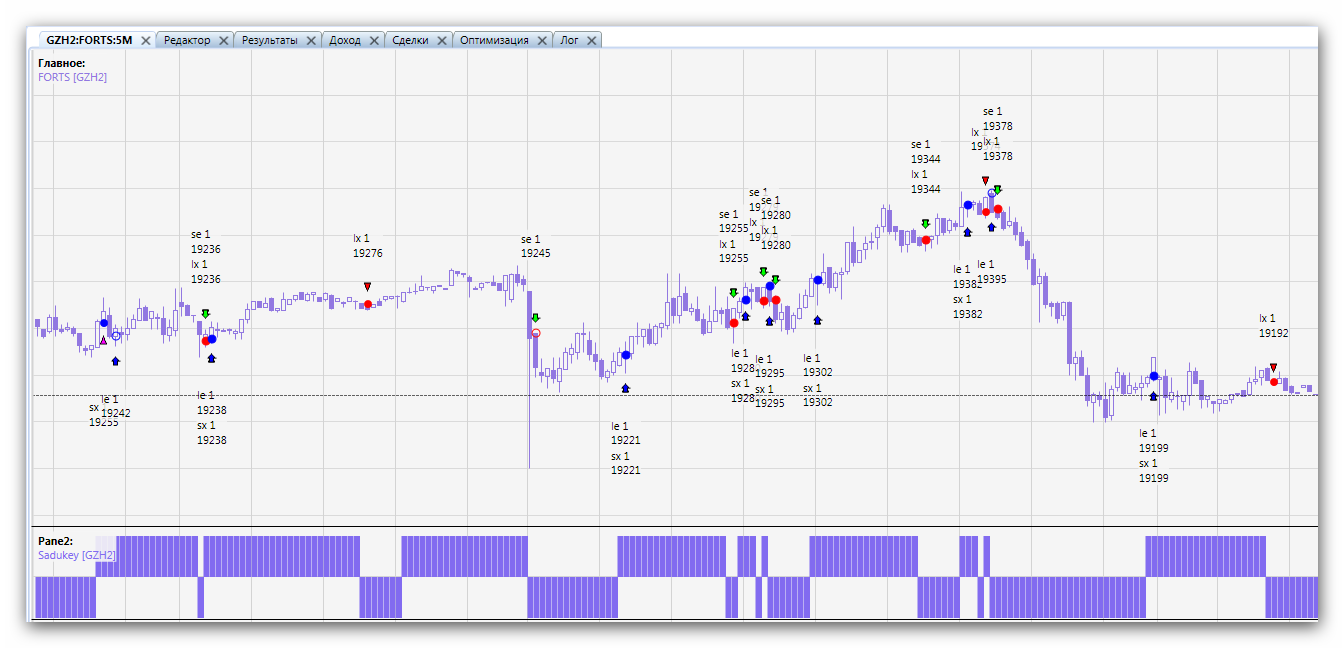
Task: Click the FORTS [GZH2] series label
Action: [72, 77]
